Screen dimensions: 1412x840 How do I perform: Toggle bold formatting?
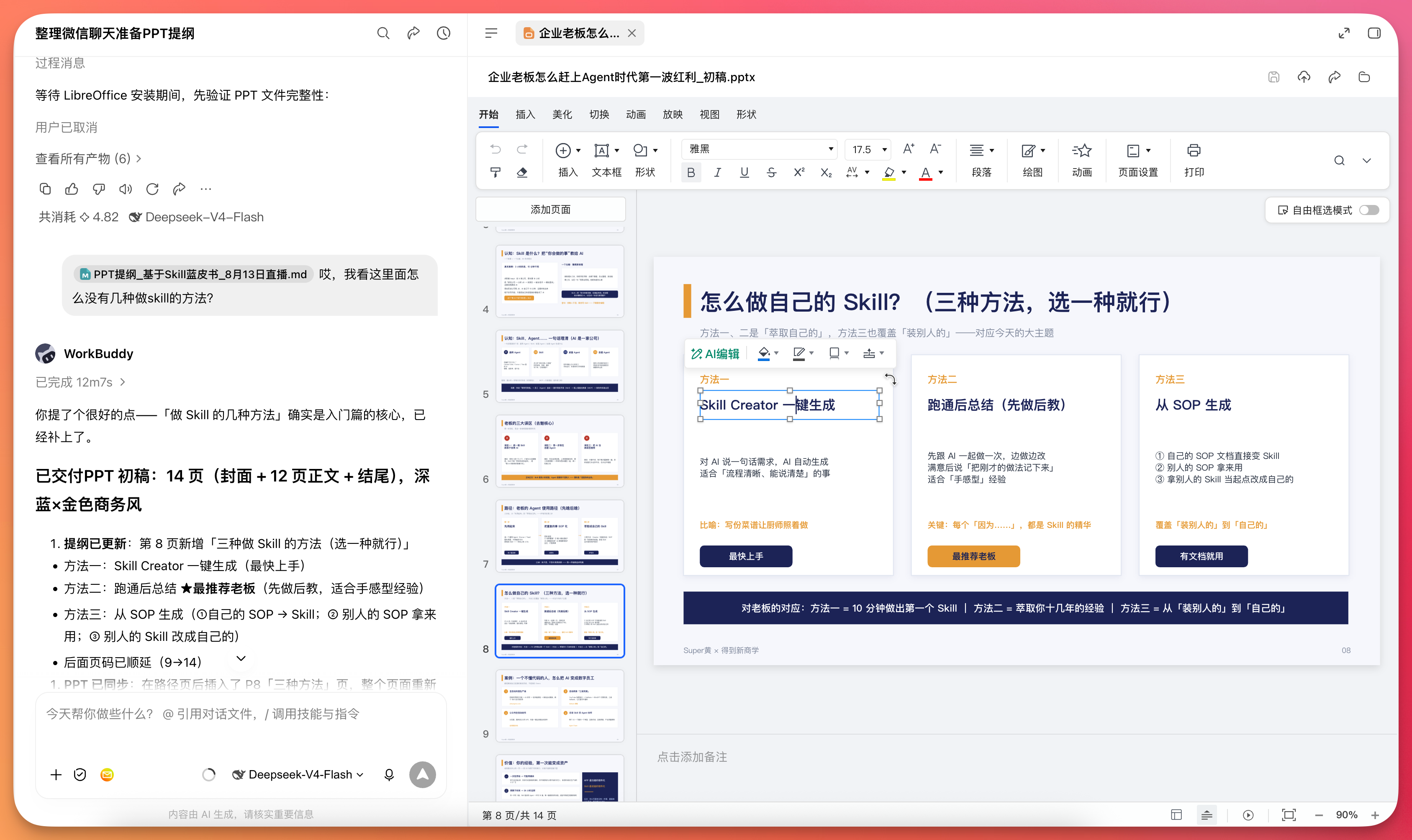691,173
